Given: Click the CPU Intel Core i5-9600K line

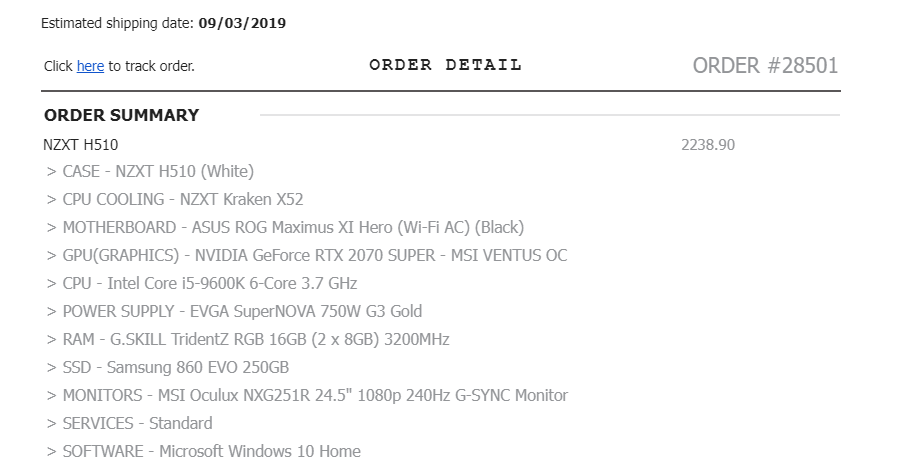Looking at the screenshot, I should click(x=202, y=283).
